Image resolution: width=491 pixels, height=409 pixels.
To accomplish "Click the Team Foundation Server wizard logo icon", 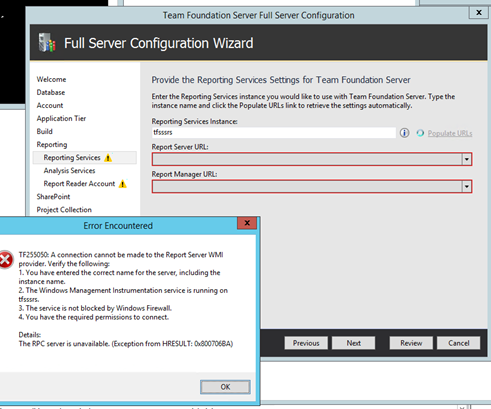I will pyautogui.click(x=47, y=43).
